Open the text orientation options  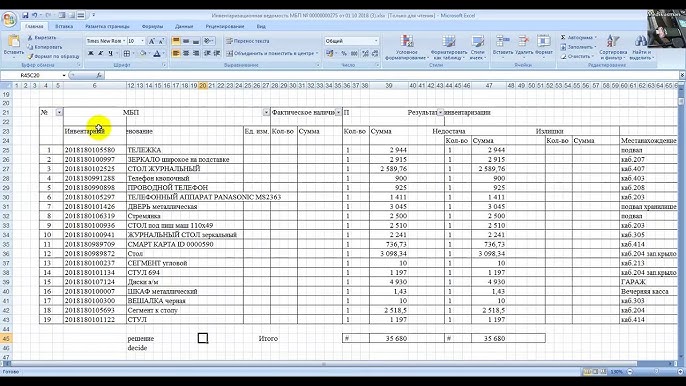209,41
